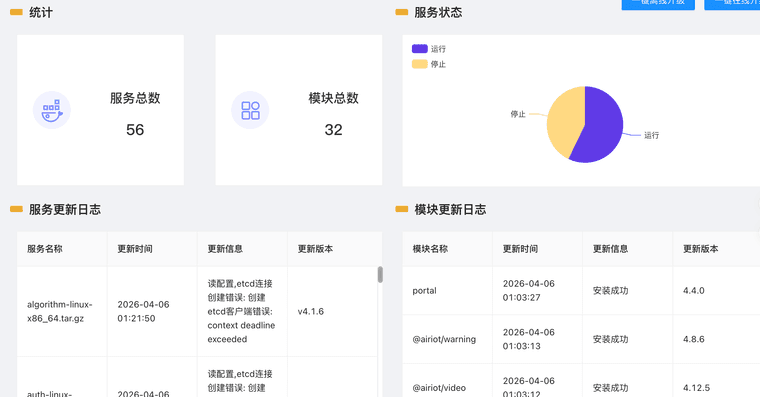The image size is (760, 397).
Task: Click the module total count 32
Action: coord(333,129)
